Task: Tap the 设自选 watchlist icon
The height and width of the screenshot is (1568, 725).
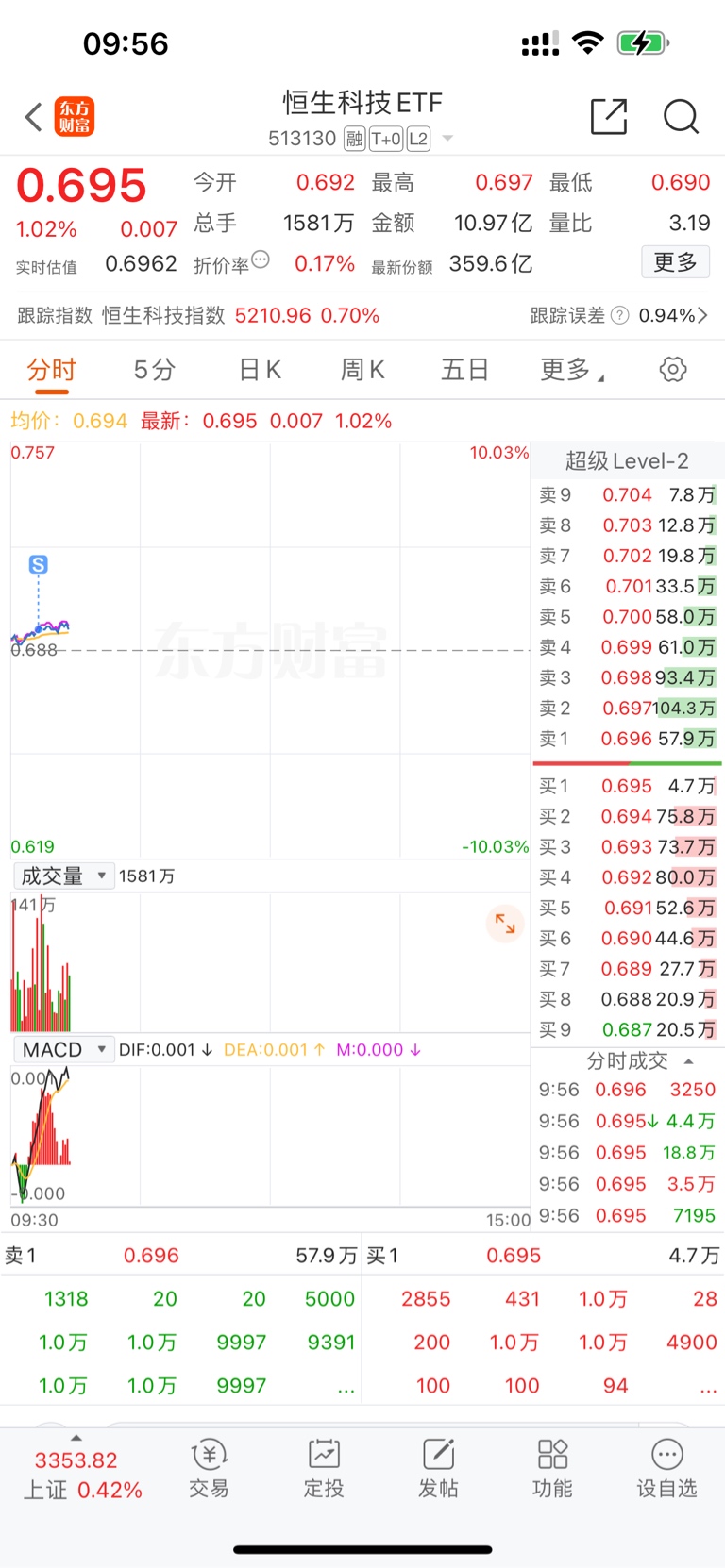Action: (x=666, y=1469)
